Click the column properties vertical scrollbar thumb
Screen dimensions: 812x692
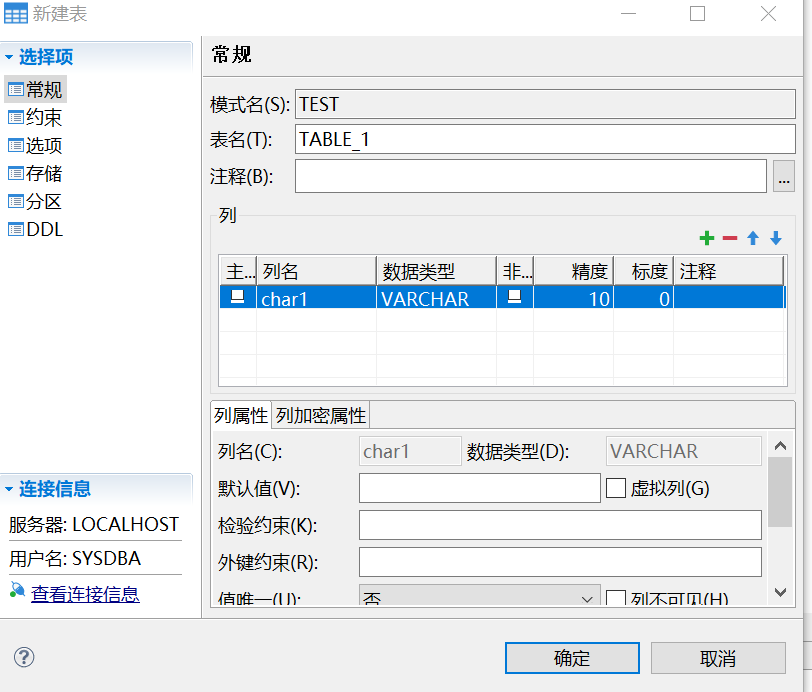(780, 492)
